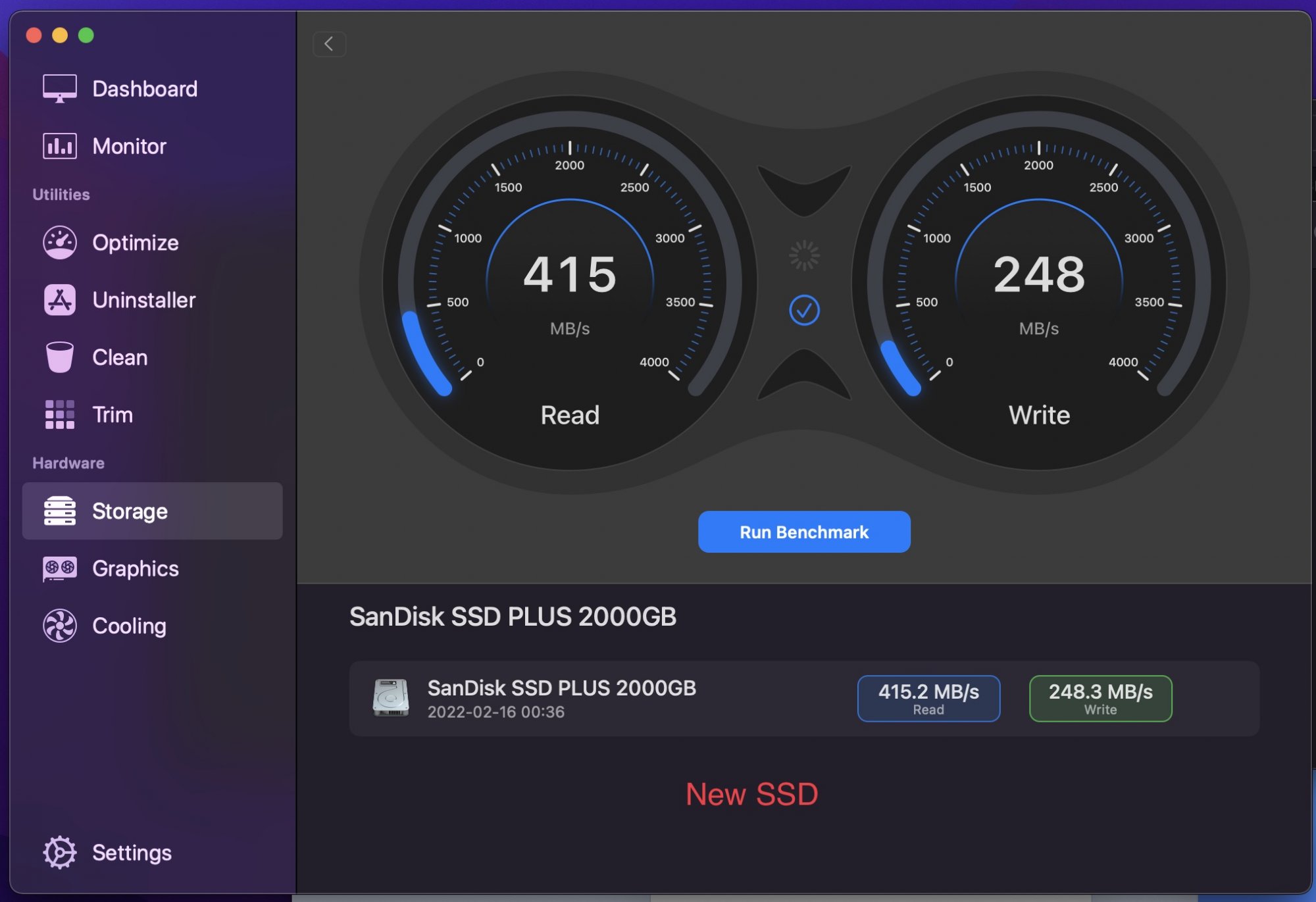The image size is (1316, 902).
Task: Go back with the chevron button
Action: pyautogui.click(x=329, y=44)
